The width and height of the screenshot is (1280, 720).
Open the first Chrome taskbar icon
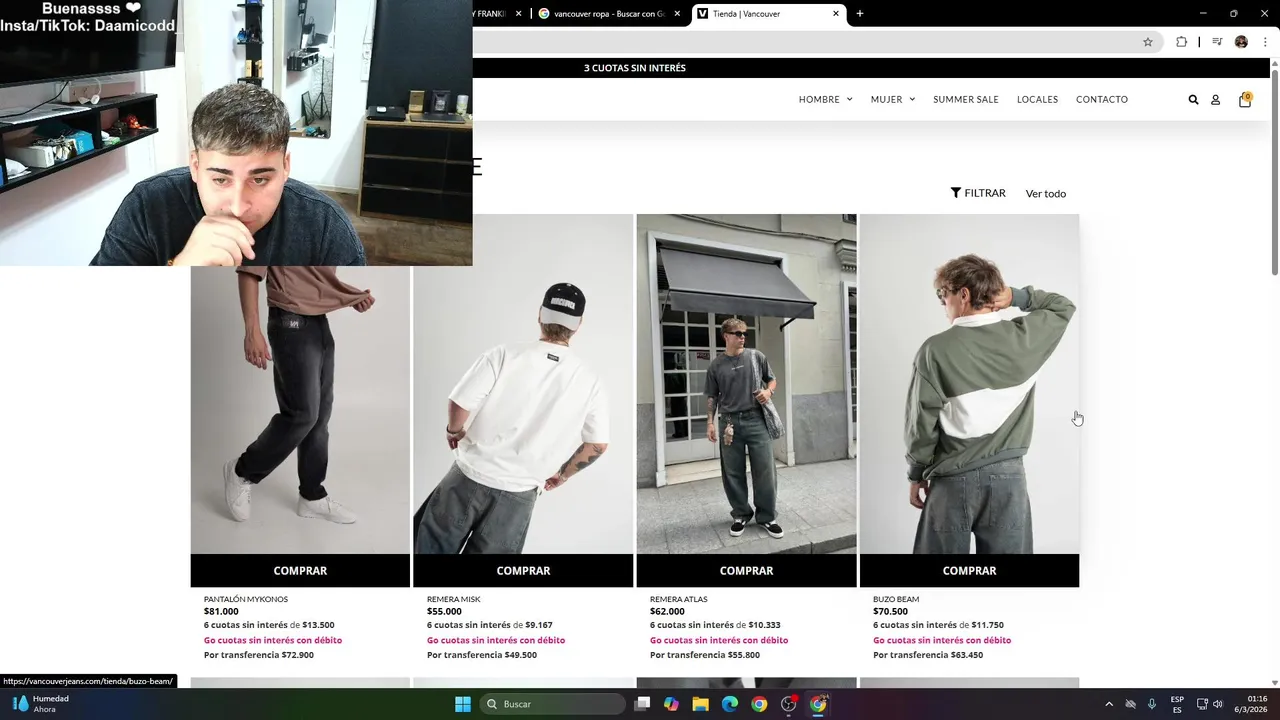pos(759,704)
